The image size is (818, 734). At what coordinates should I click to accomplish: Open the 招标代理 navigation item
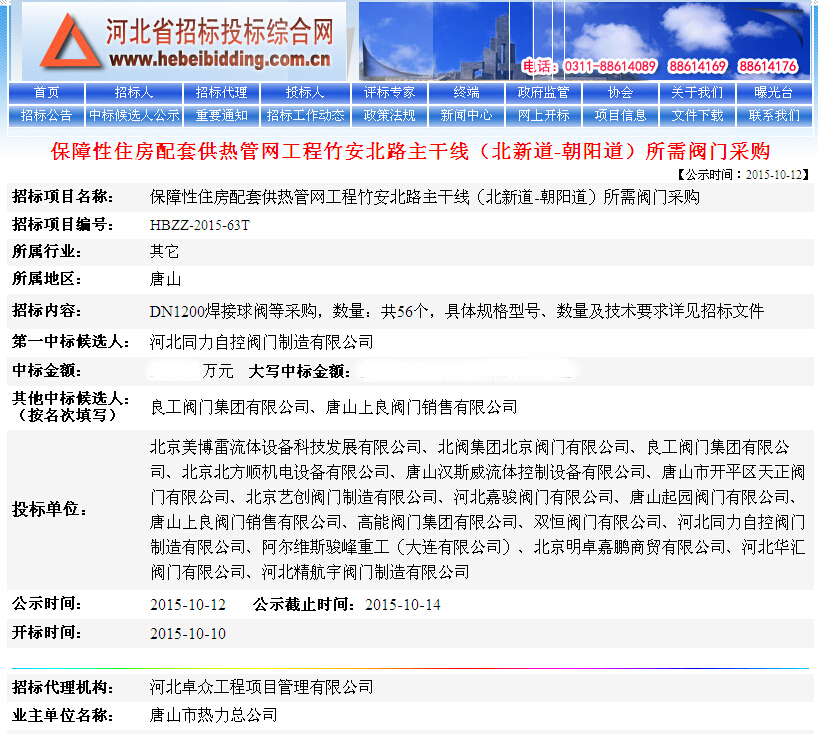(x=221, y=92)
